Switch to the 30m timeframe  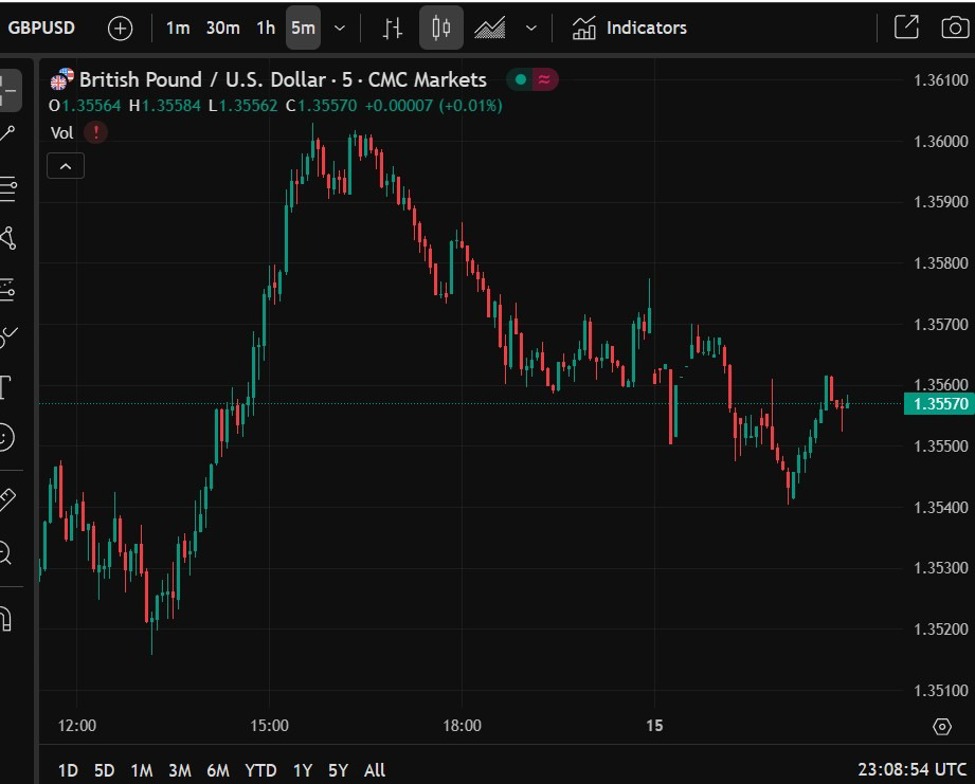pyautogui.click(x=222, y=28)
